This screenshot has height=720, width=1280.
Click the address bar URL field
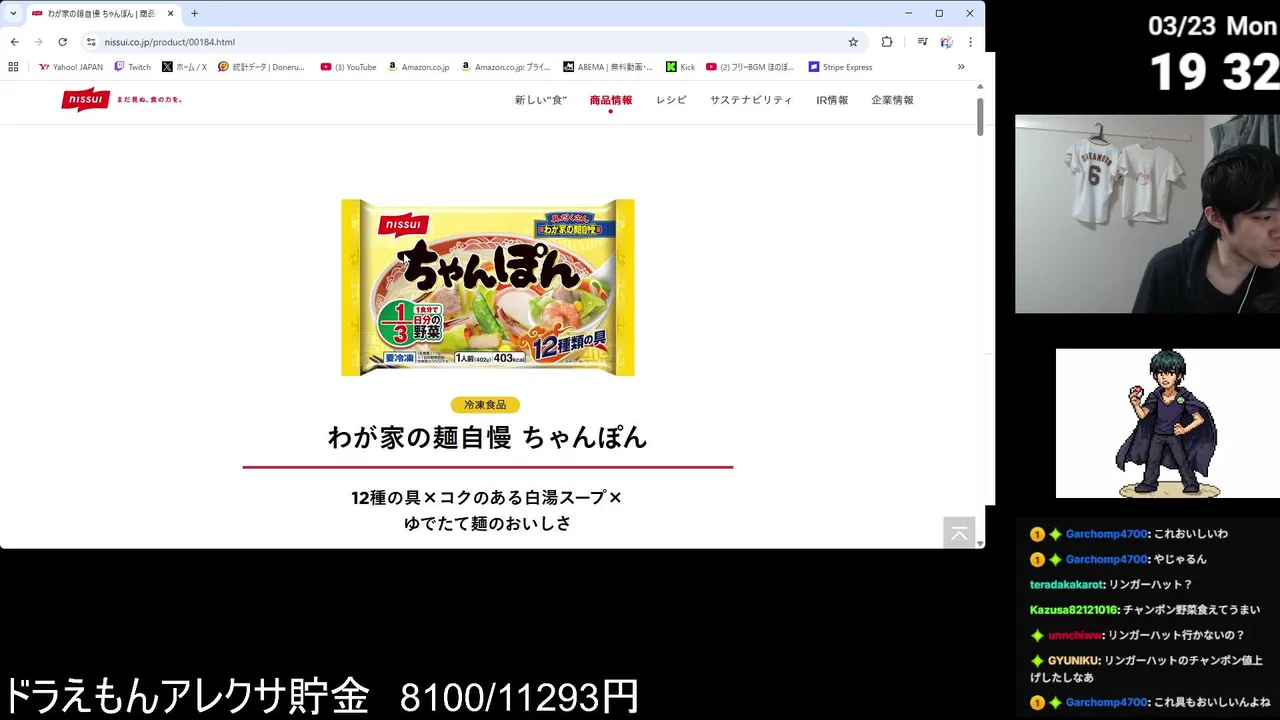point(470,42)
